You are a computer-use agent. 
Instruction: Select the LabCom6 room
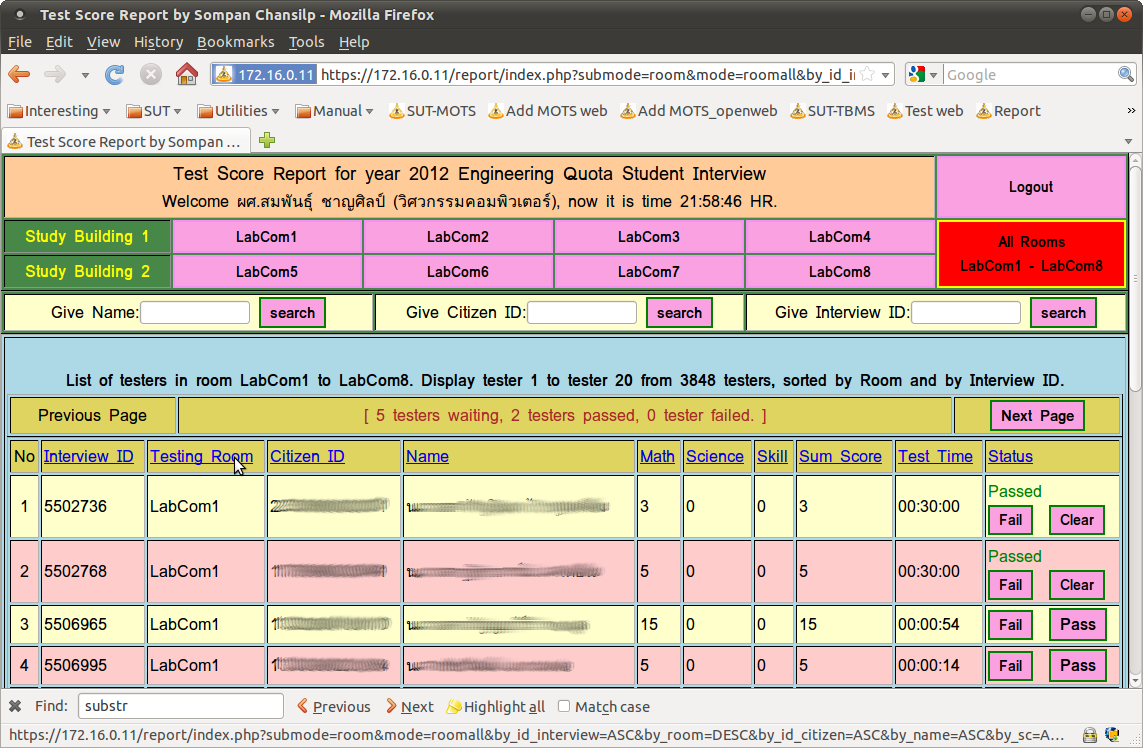(458, 272)
